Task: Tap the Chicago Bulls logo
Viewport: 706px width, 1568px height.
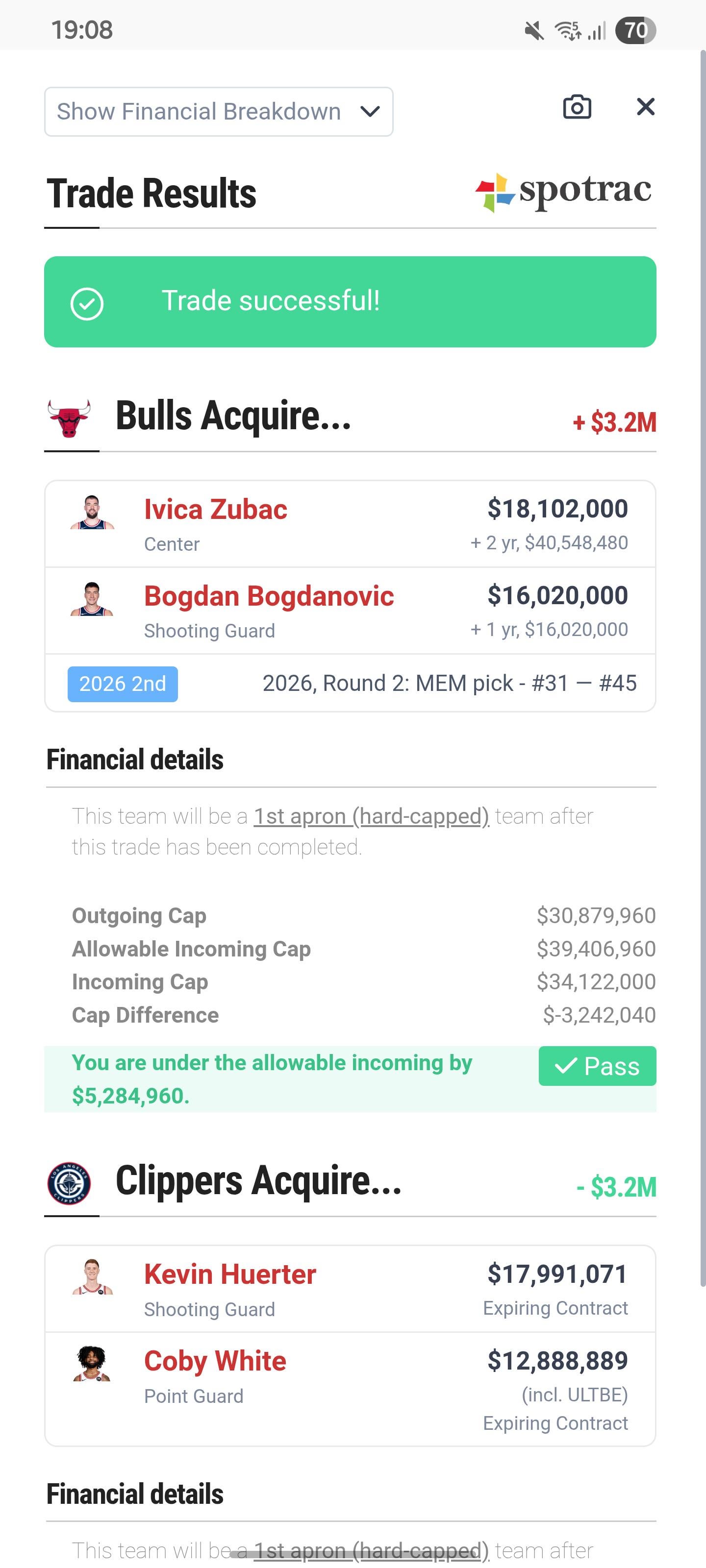Action: pos(70,418)
